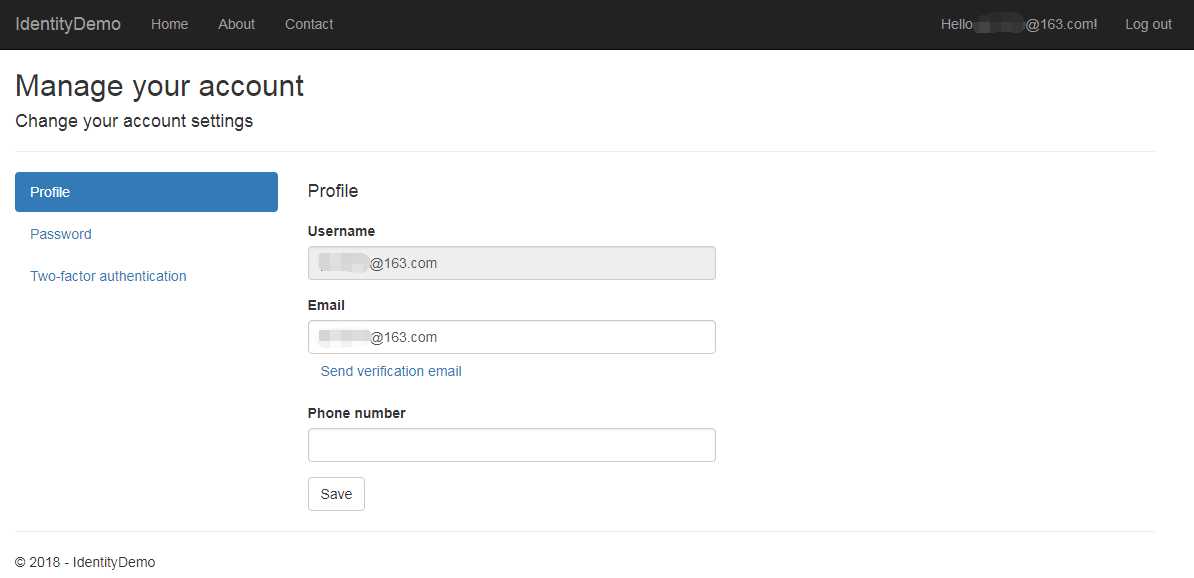Open the IdentityDemo brand link
The height and width of the screenshot is (578, 1194).
click(68, 24)
